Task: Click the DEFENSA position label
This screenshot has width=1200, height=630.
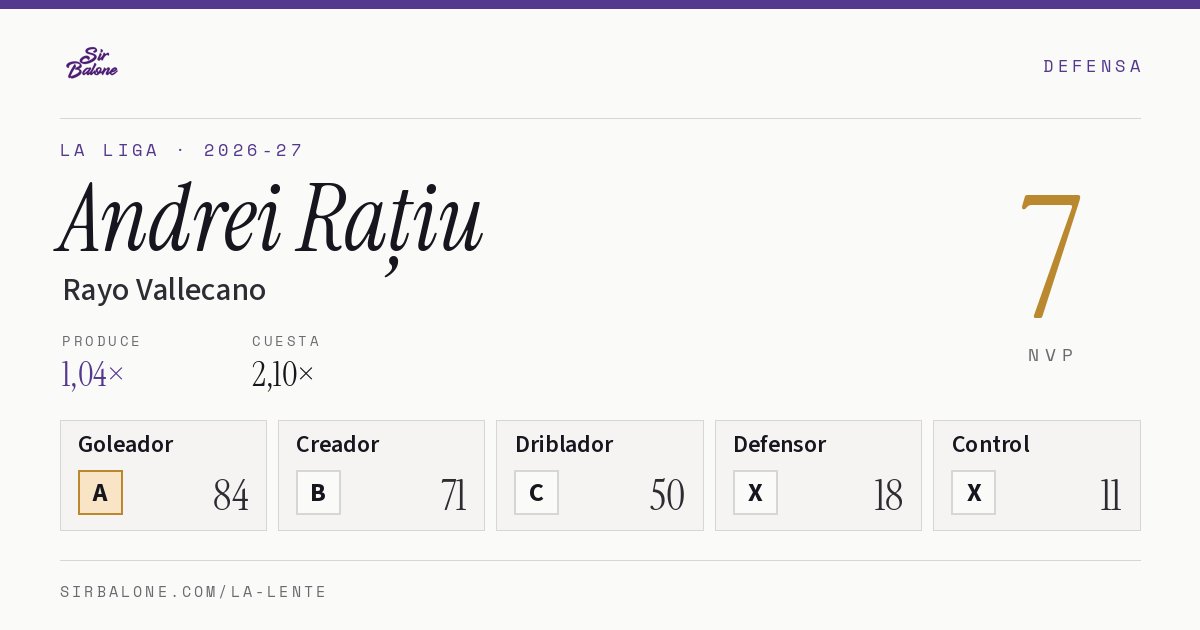Action: tap(1092, 66)
